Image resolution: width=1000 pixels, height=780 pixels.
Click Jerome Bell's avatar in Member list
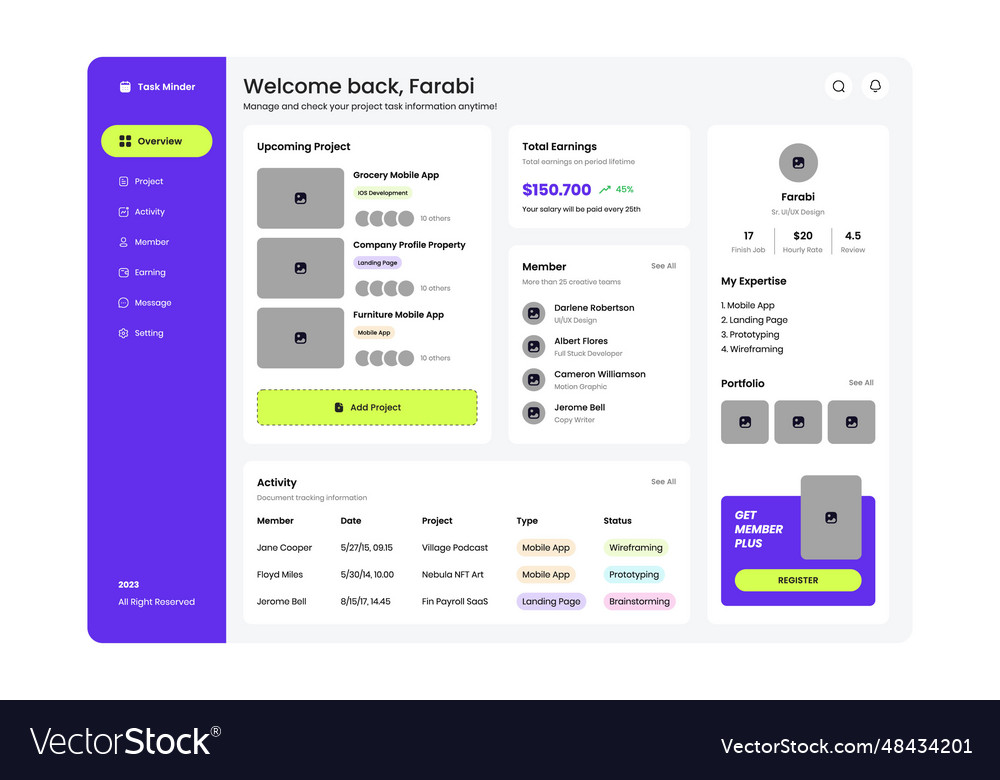tap(534, 412)
